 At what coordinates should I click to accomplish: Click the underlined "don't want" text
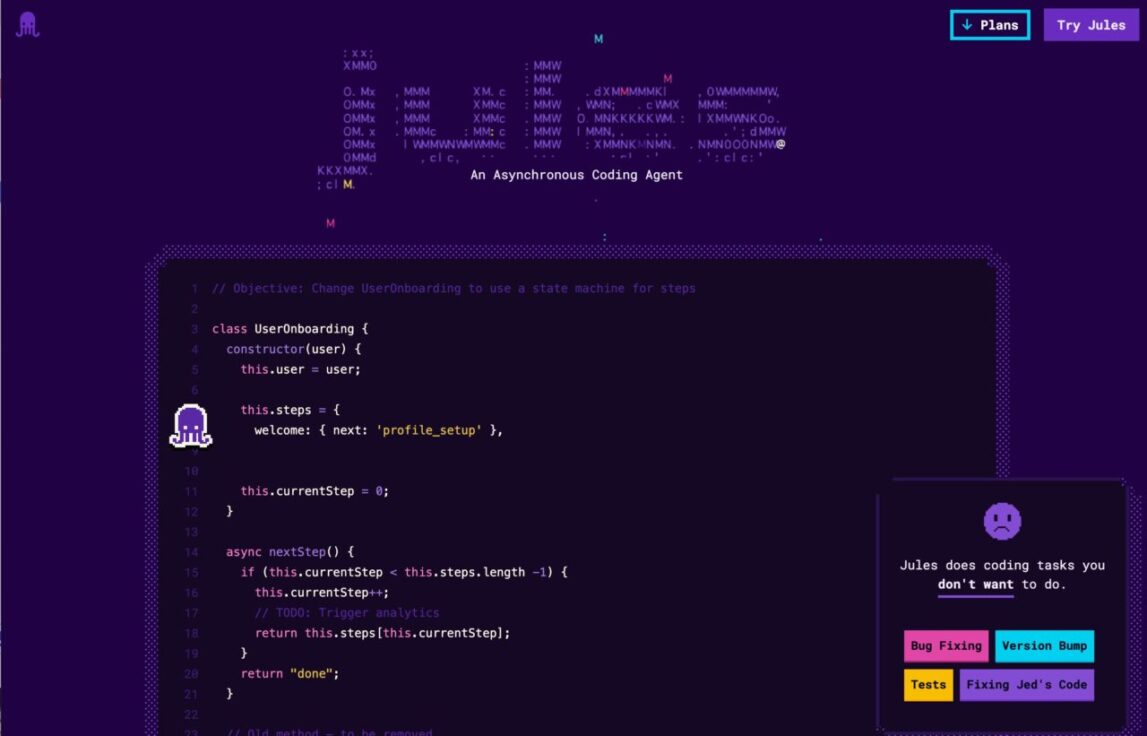pyautogui.click(x=976, y=584)
